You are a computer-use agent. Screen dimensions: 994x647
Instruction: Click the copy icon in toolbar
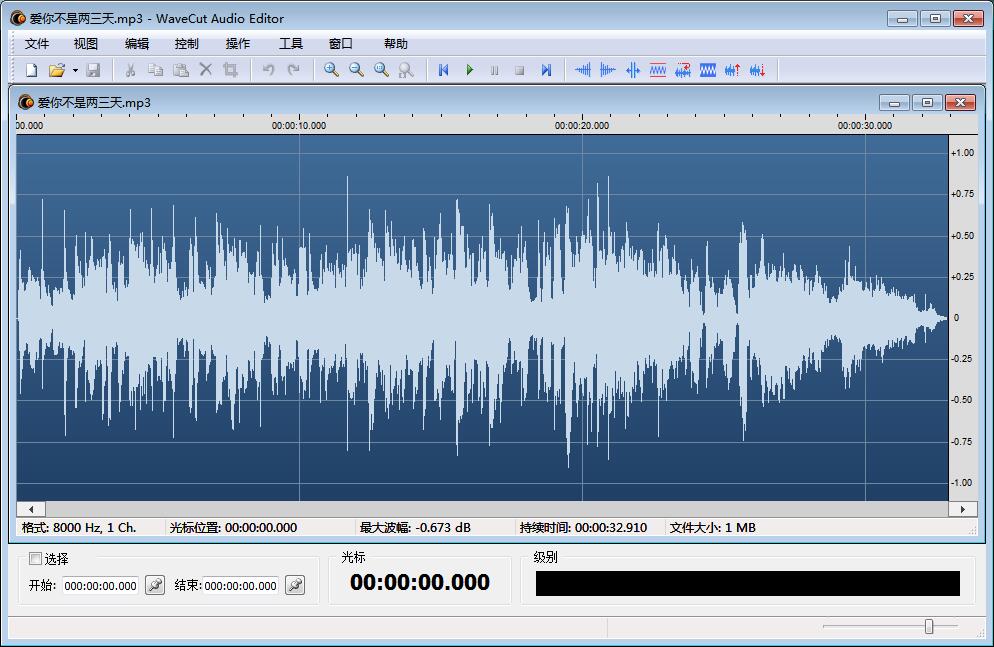tap(155, 70)
